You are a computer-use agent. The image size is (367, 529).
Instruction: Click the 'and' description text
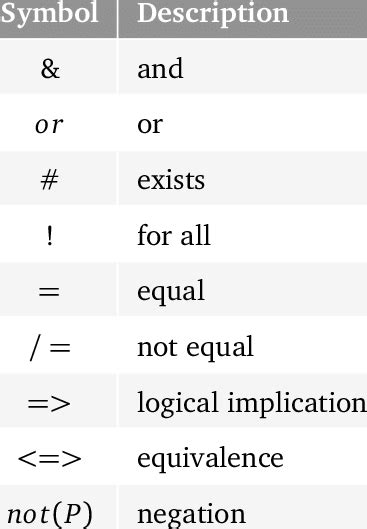(160, 68)
